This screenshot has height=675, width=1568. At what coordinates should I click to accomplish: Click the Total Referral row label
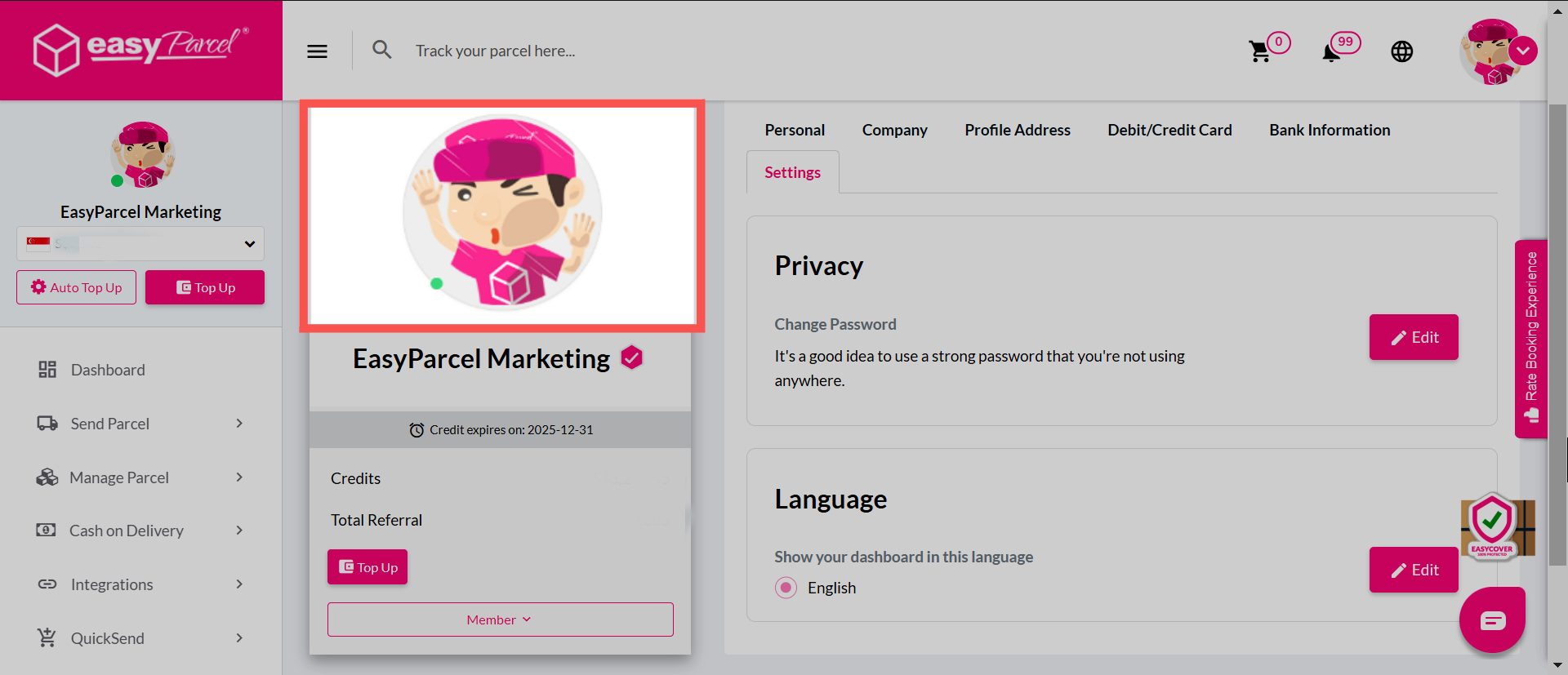[376, 520]
